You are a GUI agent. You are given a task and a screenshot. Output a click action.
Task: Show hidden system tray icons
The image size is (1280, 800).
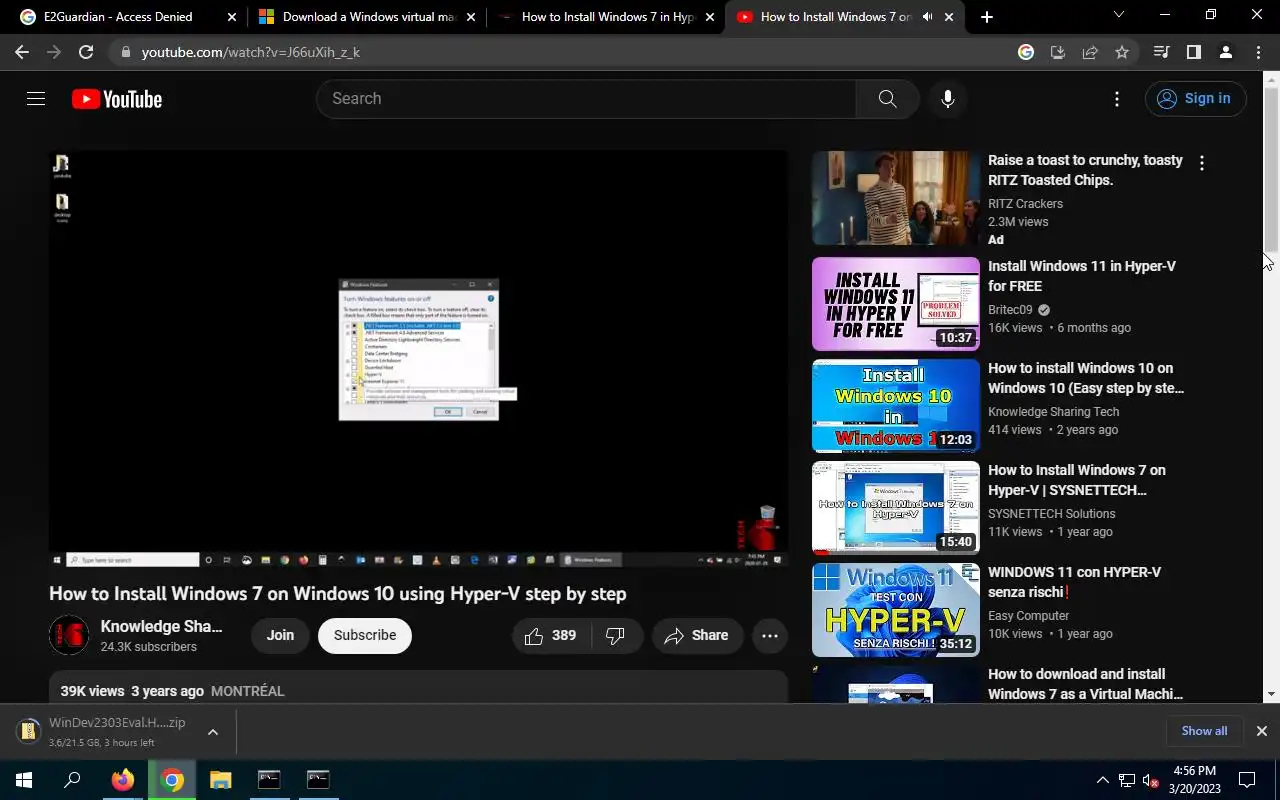click(1102, 780)
